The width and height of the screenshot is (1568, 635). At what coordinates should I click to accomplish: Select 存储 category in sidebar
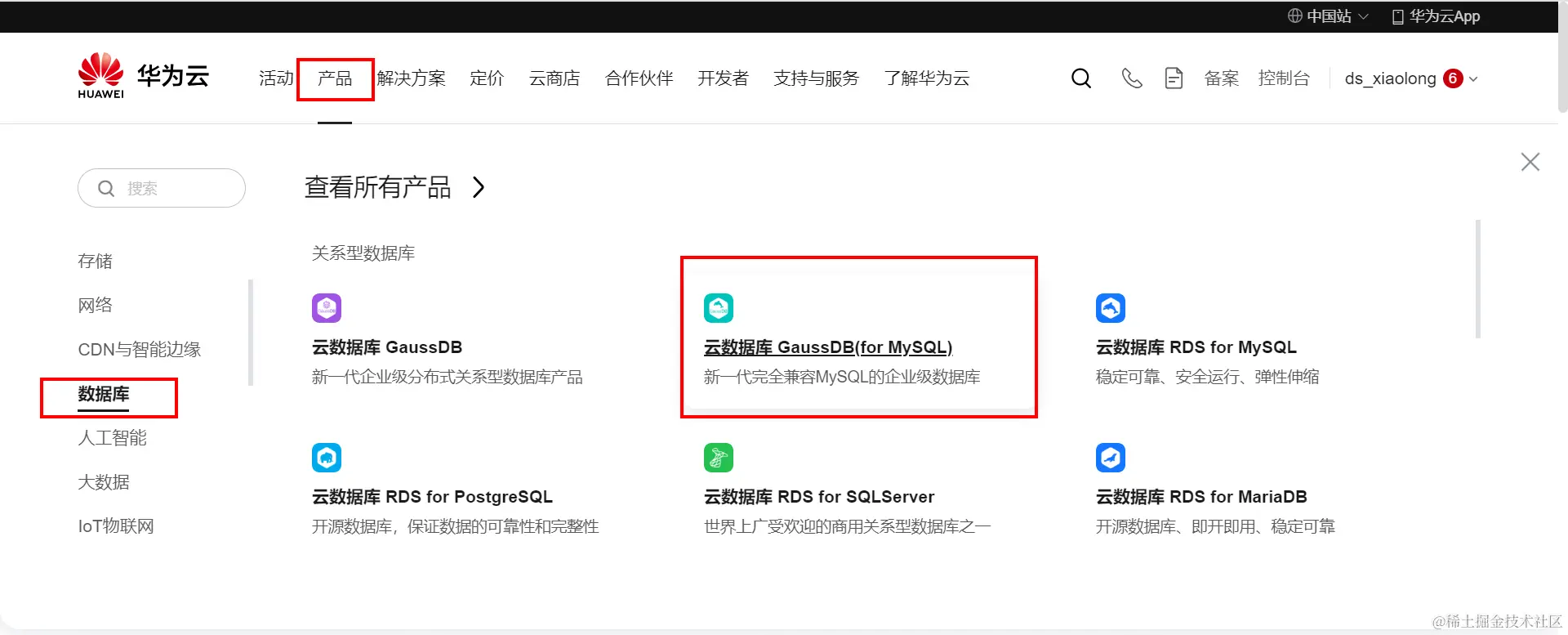coord(96,262)
